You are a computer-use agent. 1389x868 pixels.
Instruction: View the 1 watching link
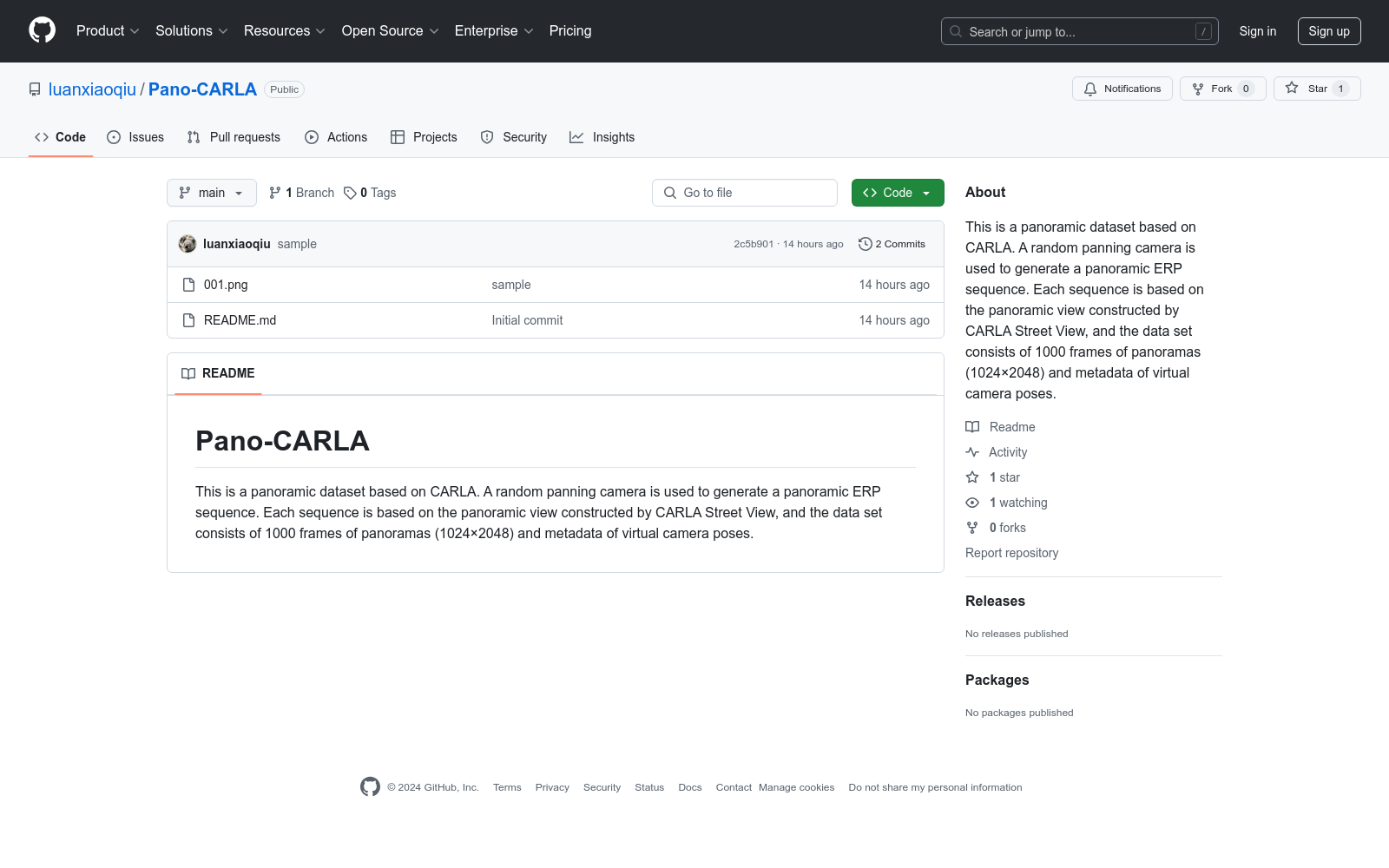pos(1006,503)
